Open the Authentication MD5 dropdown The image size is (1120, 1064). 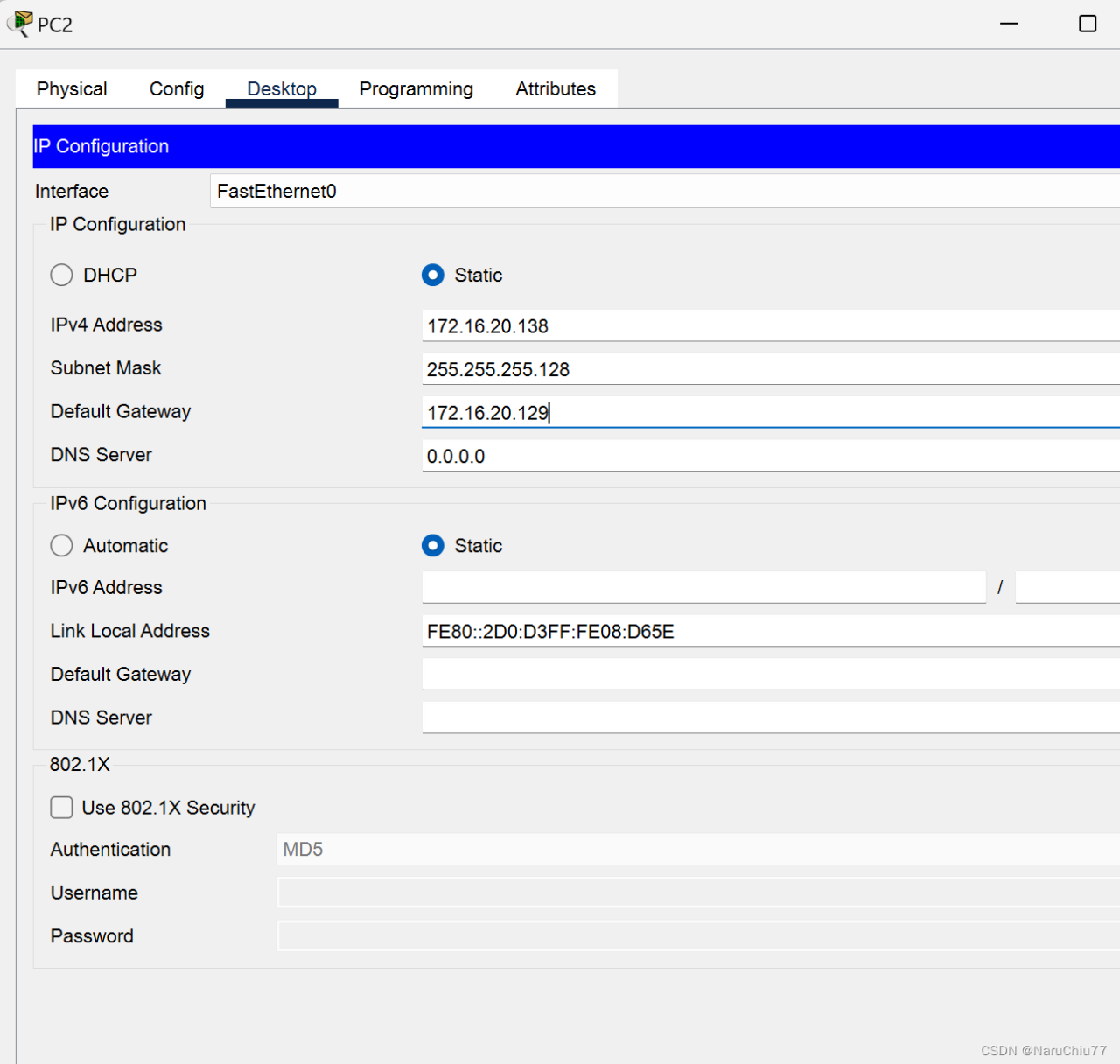[x=698, y=850]
